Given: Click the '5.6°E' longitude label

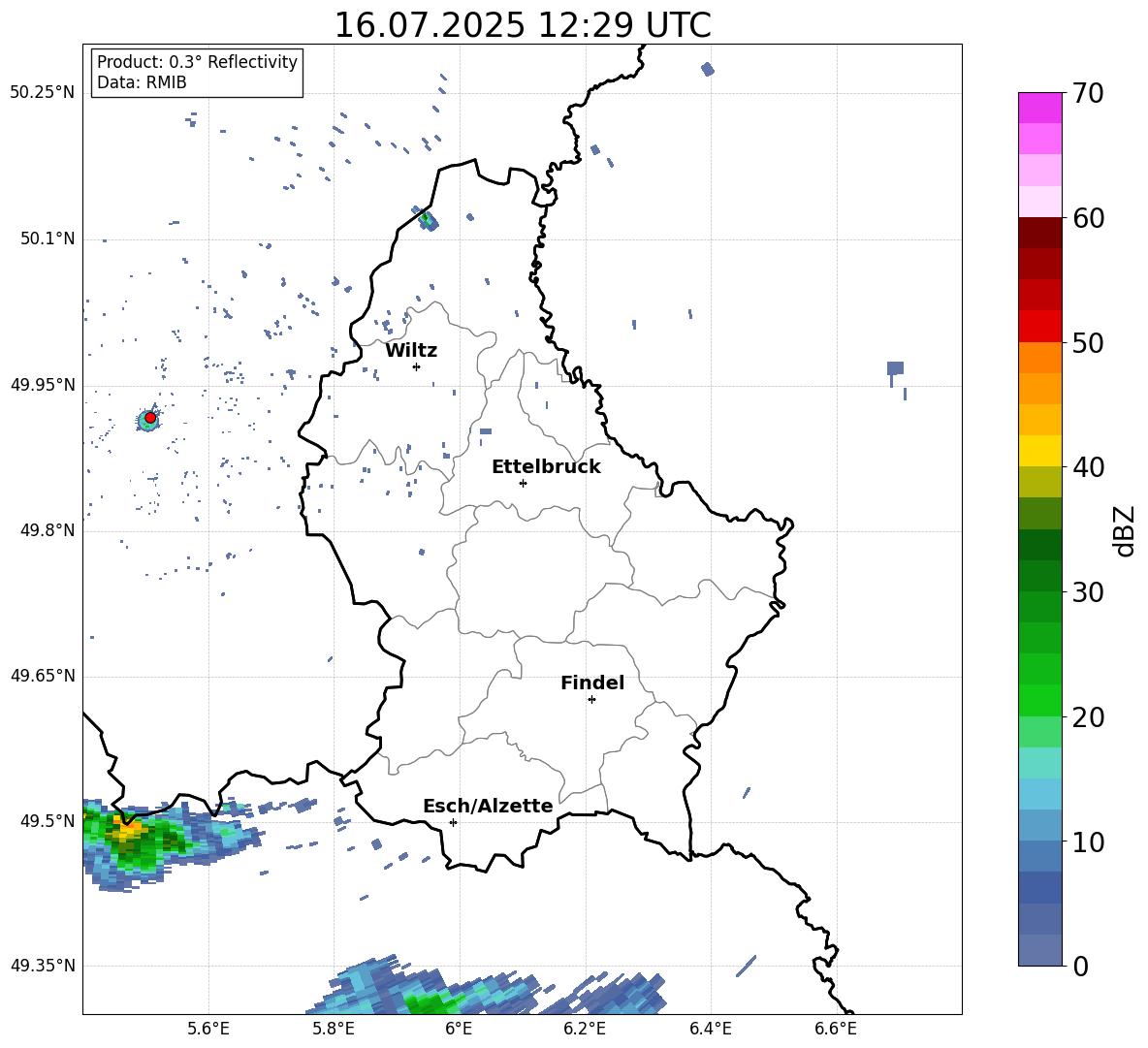Looking at the screenshot, I should point(208,1030).
